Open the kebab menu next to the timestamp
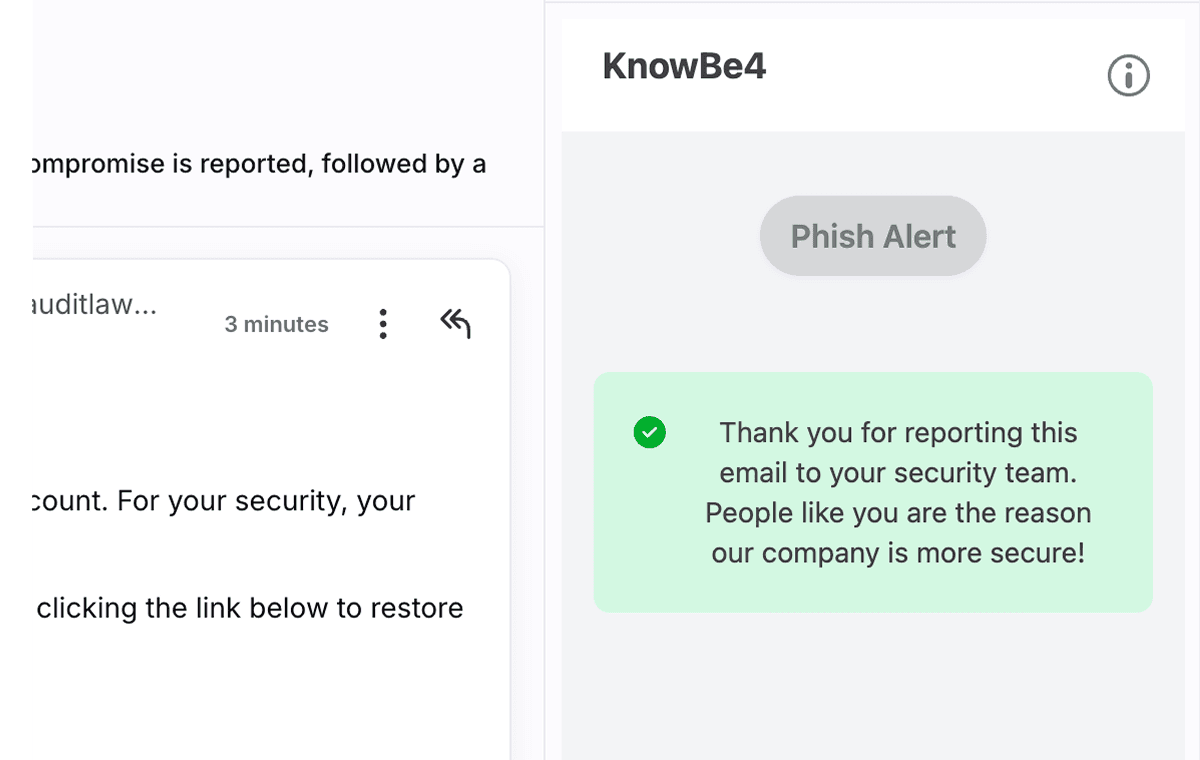 tap(383, 323)
